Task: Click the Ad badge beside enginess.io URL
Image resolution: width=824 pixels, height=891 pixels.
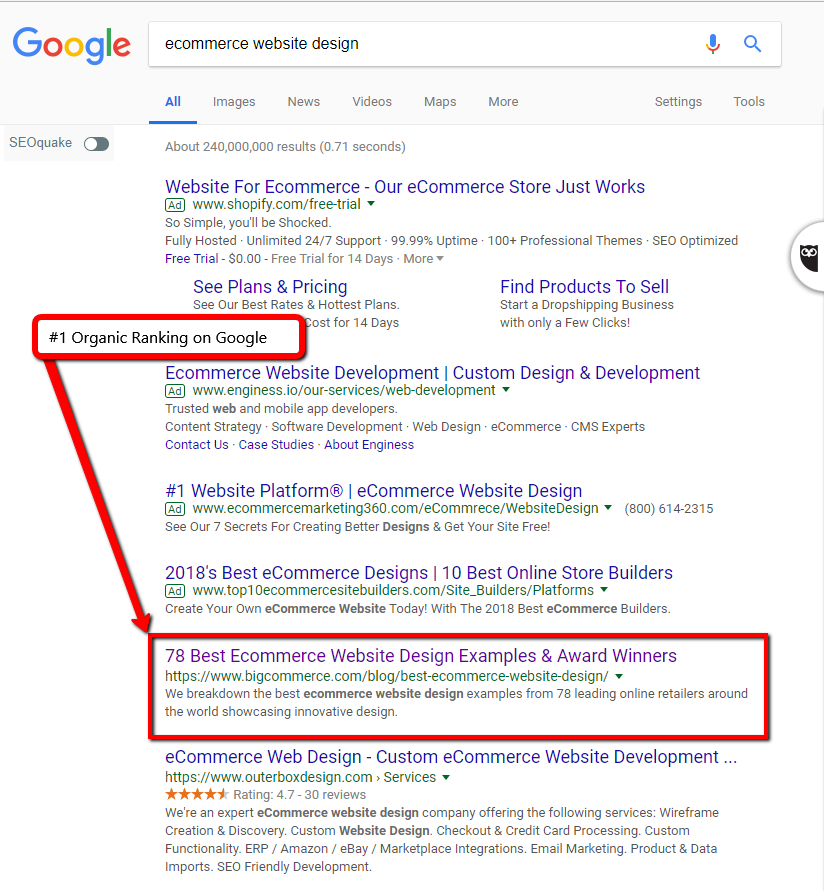Action: pos(175,391)
